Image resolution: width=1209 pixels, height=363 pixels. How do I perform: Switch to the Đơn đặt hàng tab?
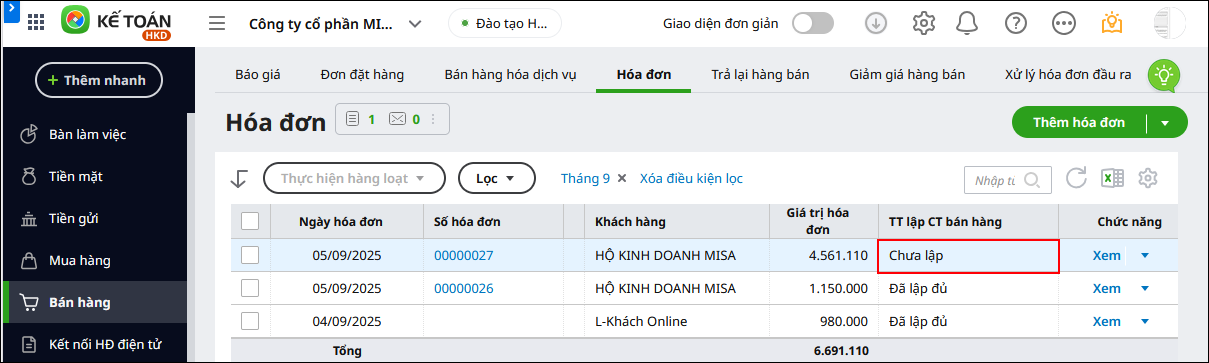(x=362, y=74)
